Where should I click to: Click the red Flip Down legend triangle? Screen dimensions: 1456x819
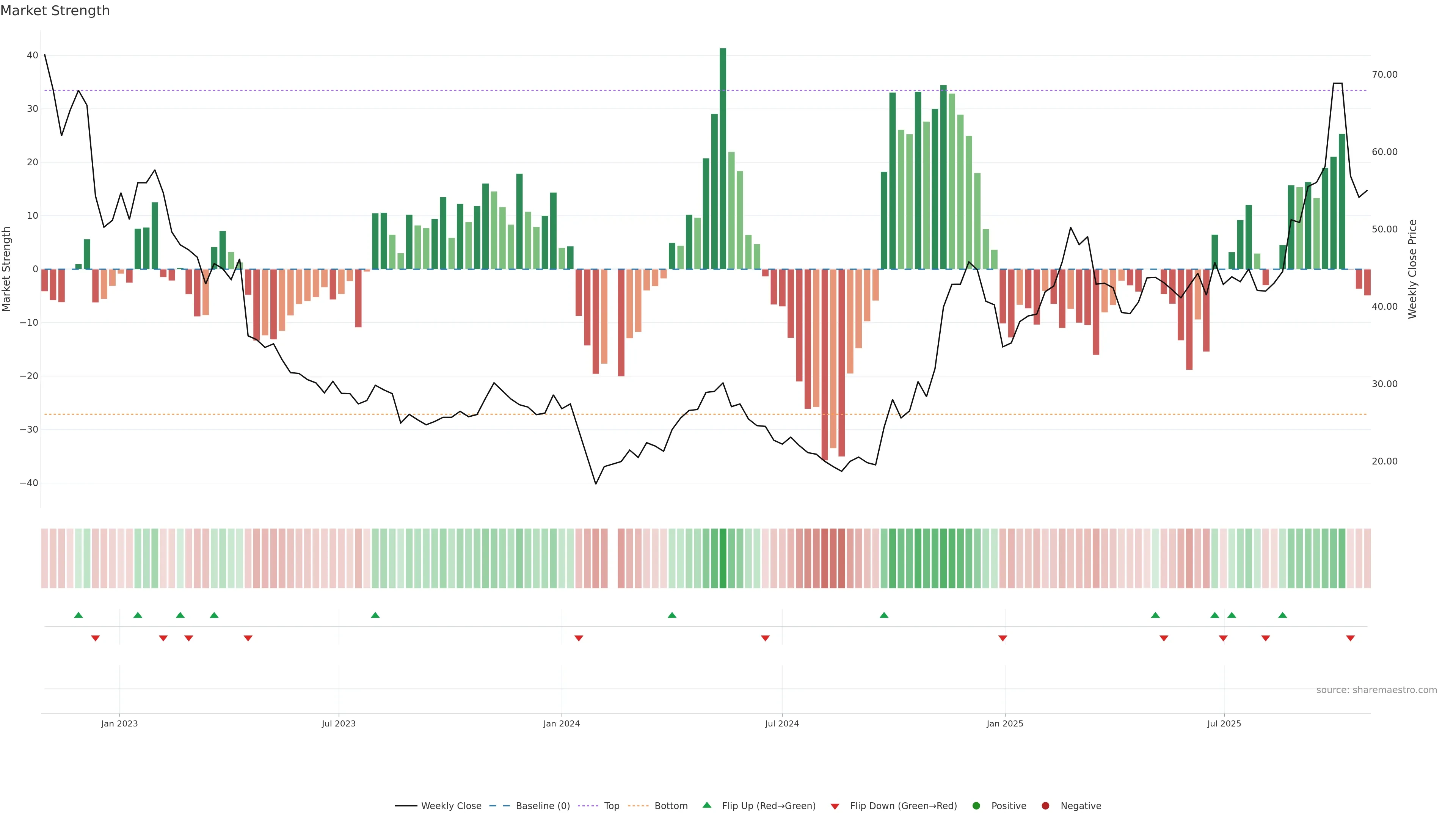(834, 806)
